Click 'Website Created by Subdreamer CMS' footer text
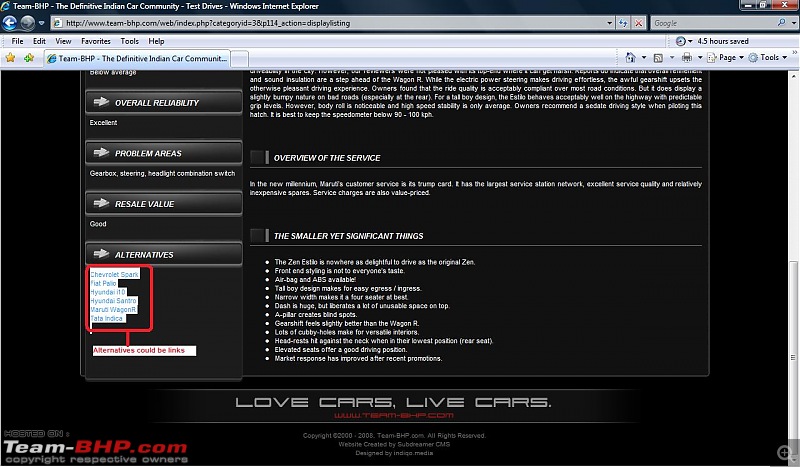800x467 pixels. [394, 445]
